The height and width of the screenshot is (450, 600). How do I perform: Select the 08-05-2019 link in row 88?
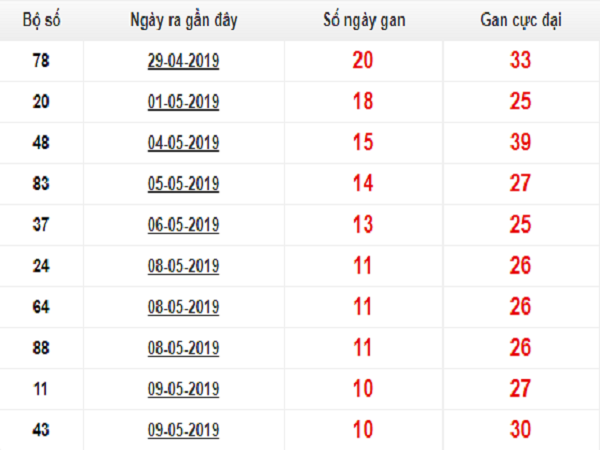(x=183, y=348)
